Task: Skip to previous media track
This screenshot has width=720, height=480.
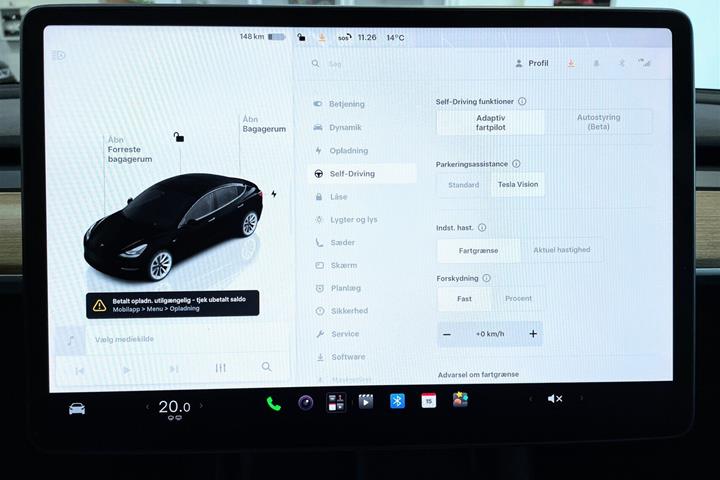Action: click(x=79, y=370)
